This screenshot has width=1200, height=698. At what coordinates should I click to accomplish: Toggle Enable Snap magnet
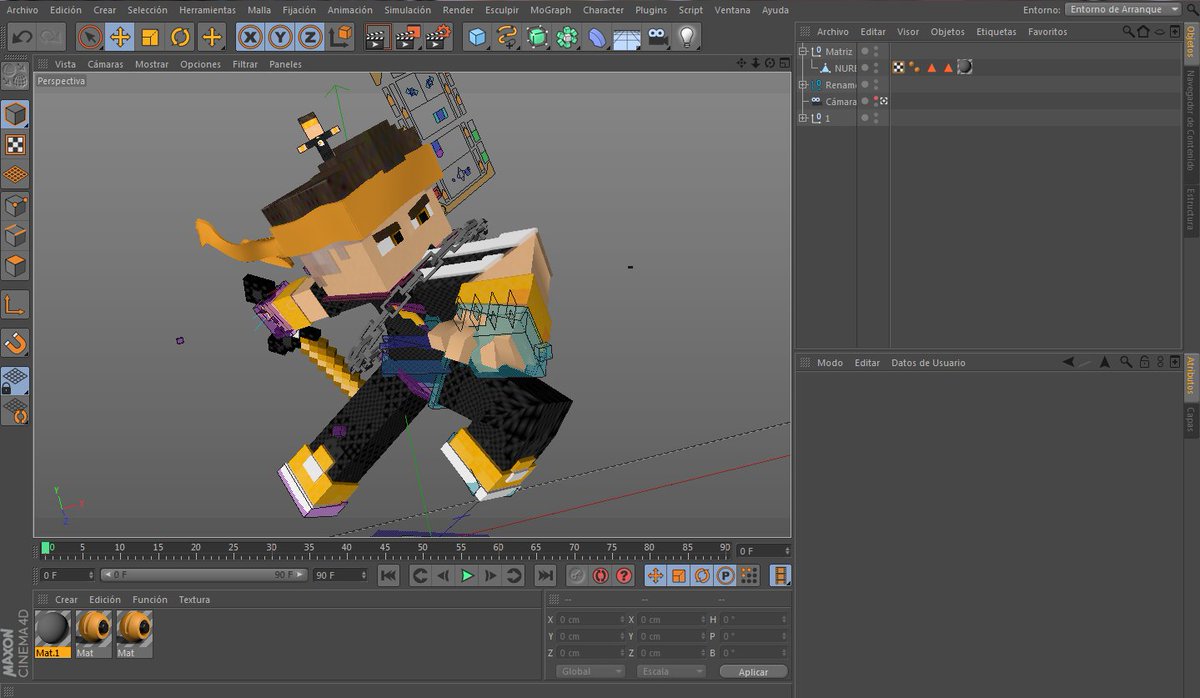(15, 343)
